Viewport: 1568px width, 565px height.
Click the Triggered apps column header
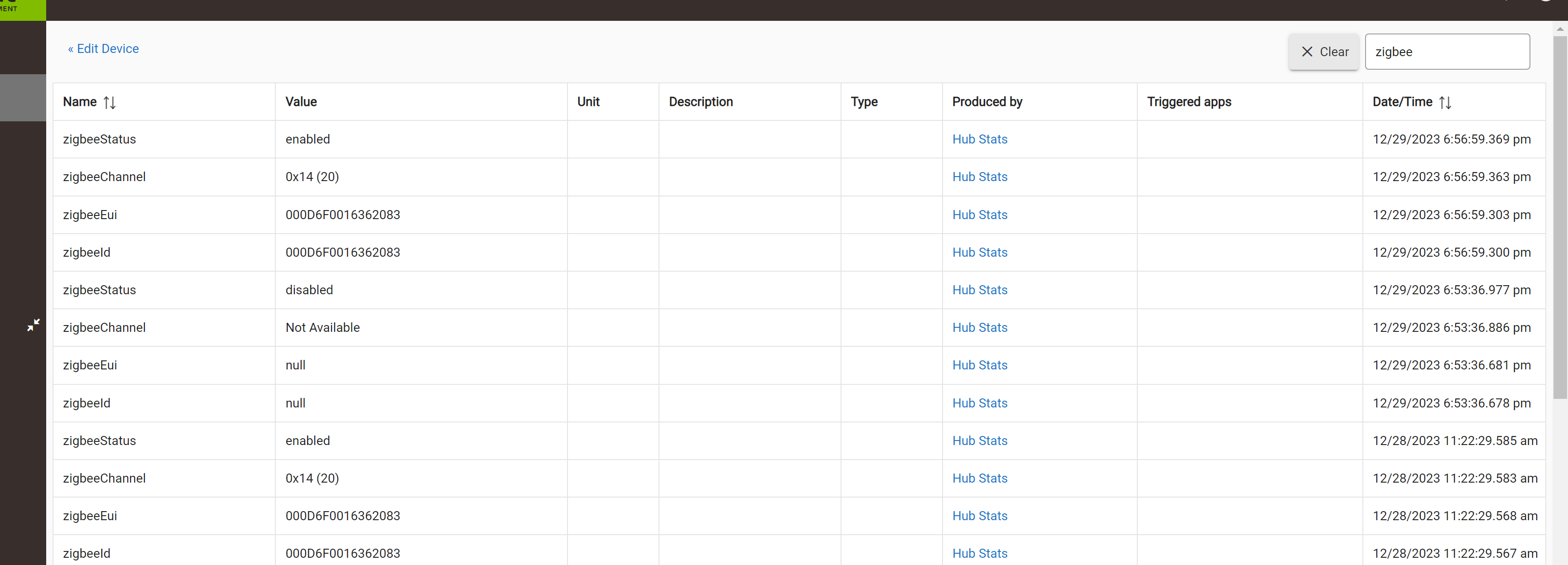(x=1189, y=101)
